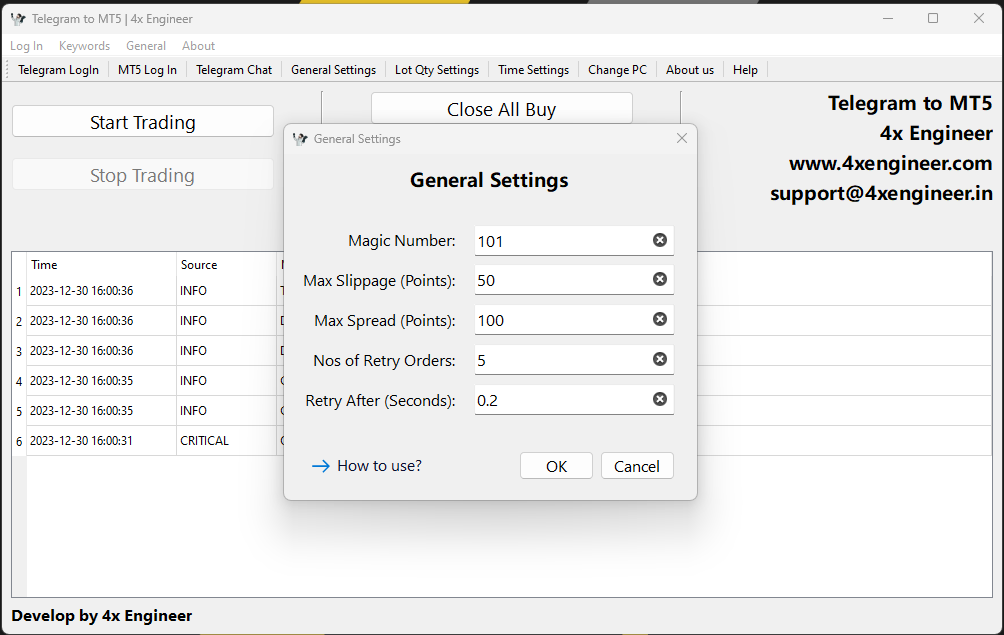Select the 2023-12-30 16:00:31 time cell

click(x=101, y=440)
